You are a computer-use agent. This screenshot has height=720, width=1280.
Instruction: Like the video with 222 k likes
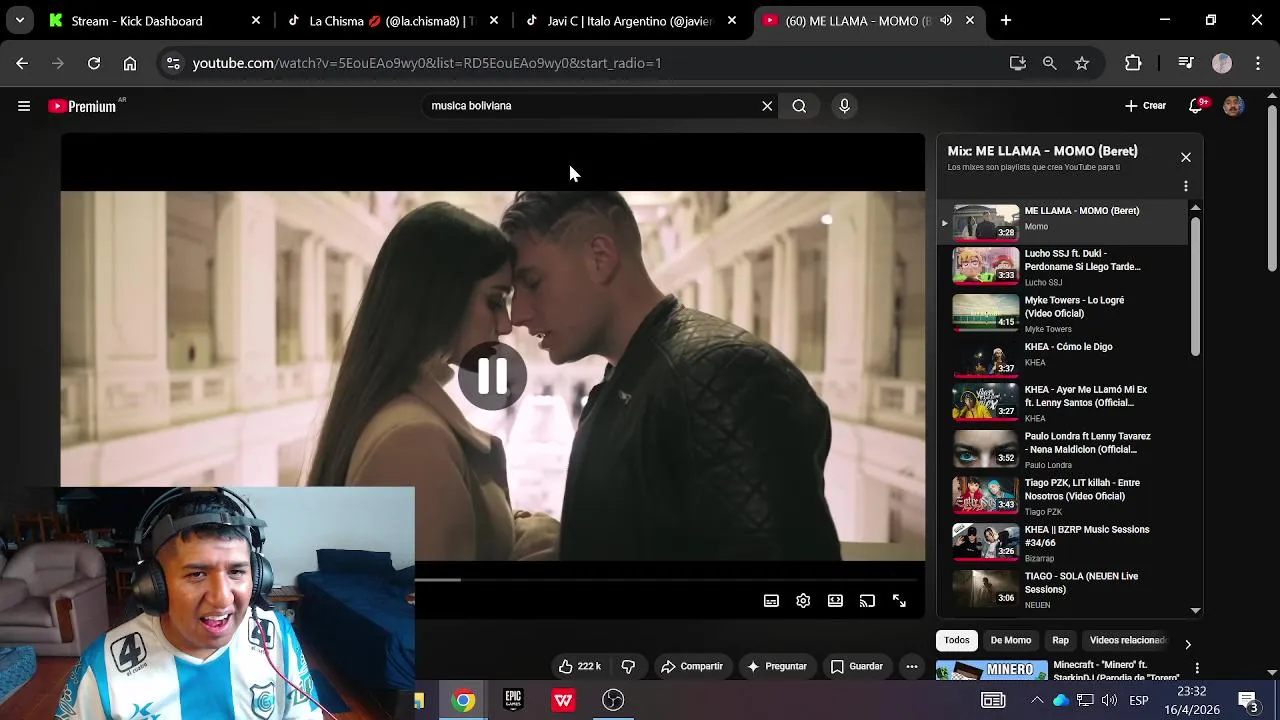click(579, 666)
